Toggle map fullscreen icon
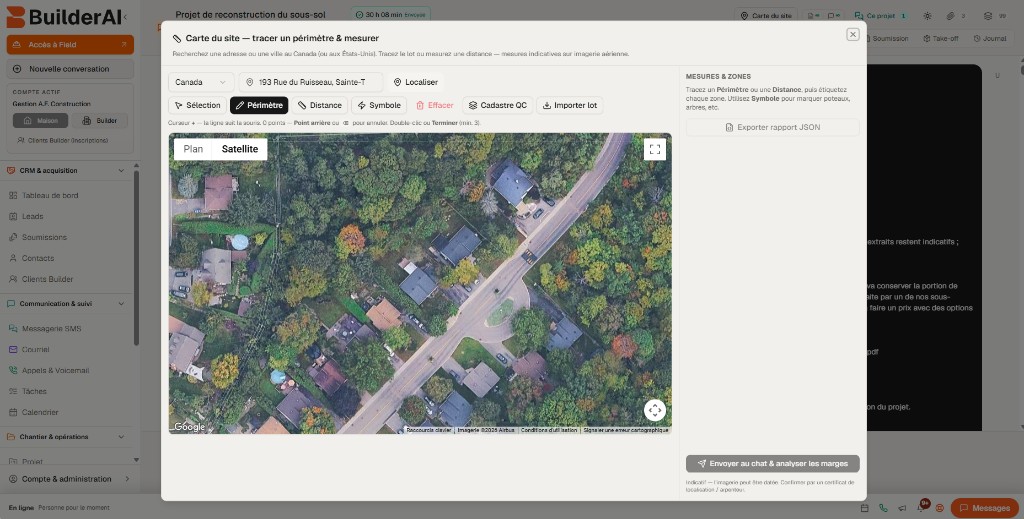1024x519 pixels. point(655,149)
